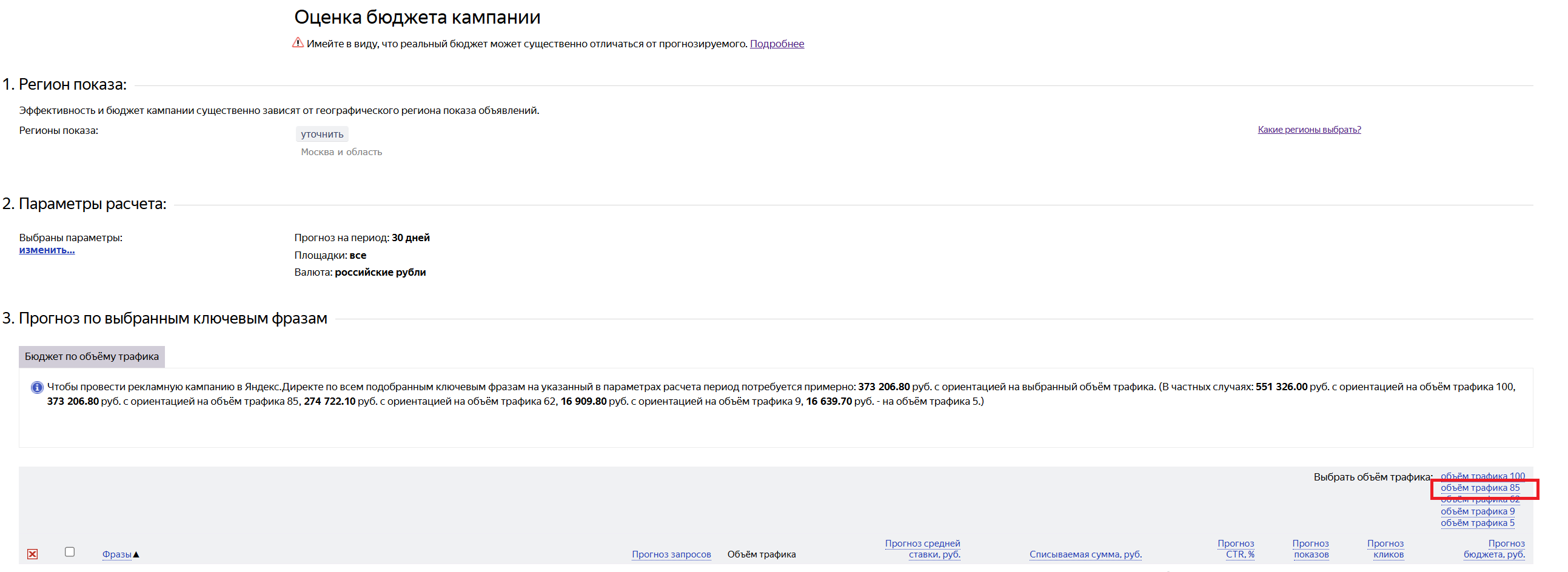The width and height of the screenshot is (1568, 572).
Task: Open the 'Бюджет по объёму трафика' tab
Action: [x=92, y=356]
